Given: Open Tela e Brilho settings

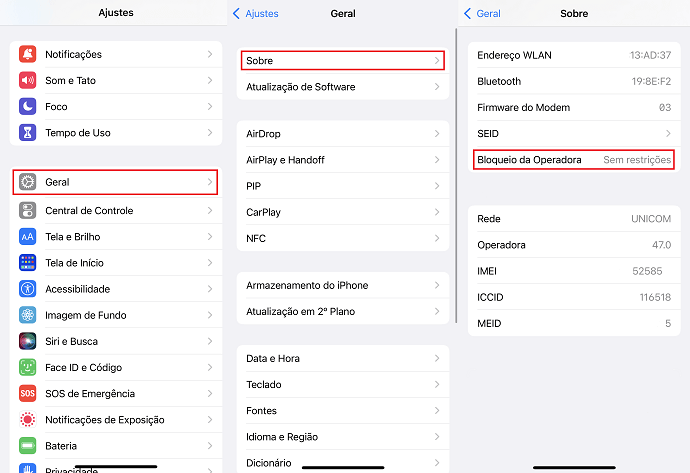Looking at the screenshot, I should [x=116, y=237].
